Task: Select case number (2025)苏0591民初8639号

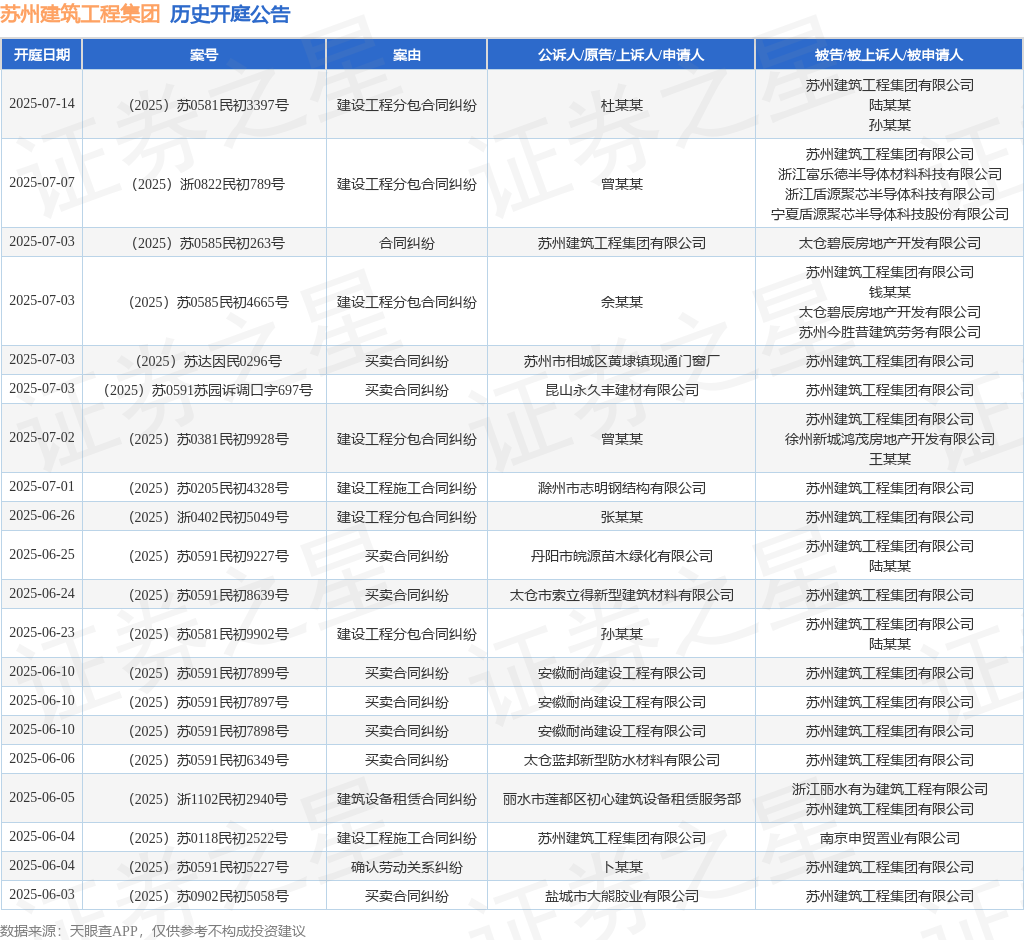Action: [208, 595]
